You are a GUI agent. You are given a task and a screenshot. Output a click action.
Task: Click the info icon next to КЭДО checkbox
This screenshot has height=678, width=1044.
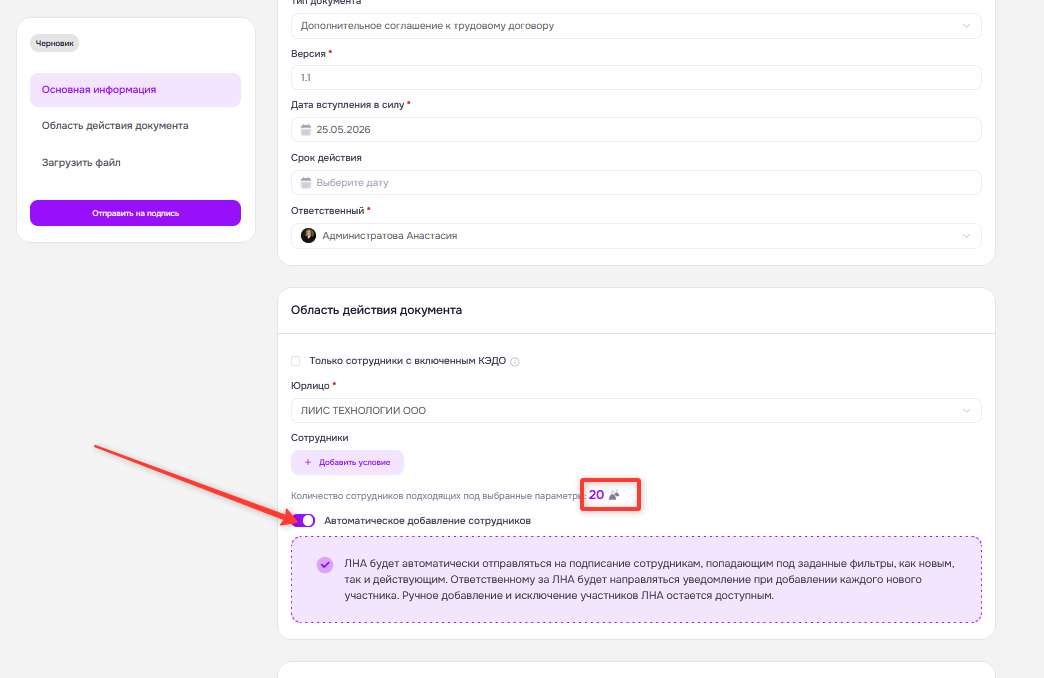click(515, 362)
